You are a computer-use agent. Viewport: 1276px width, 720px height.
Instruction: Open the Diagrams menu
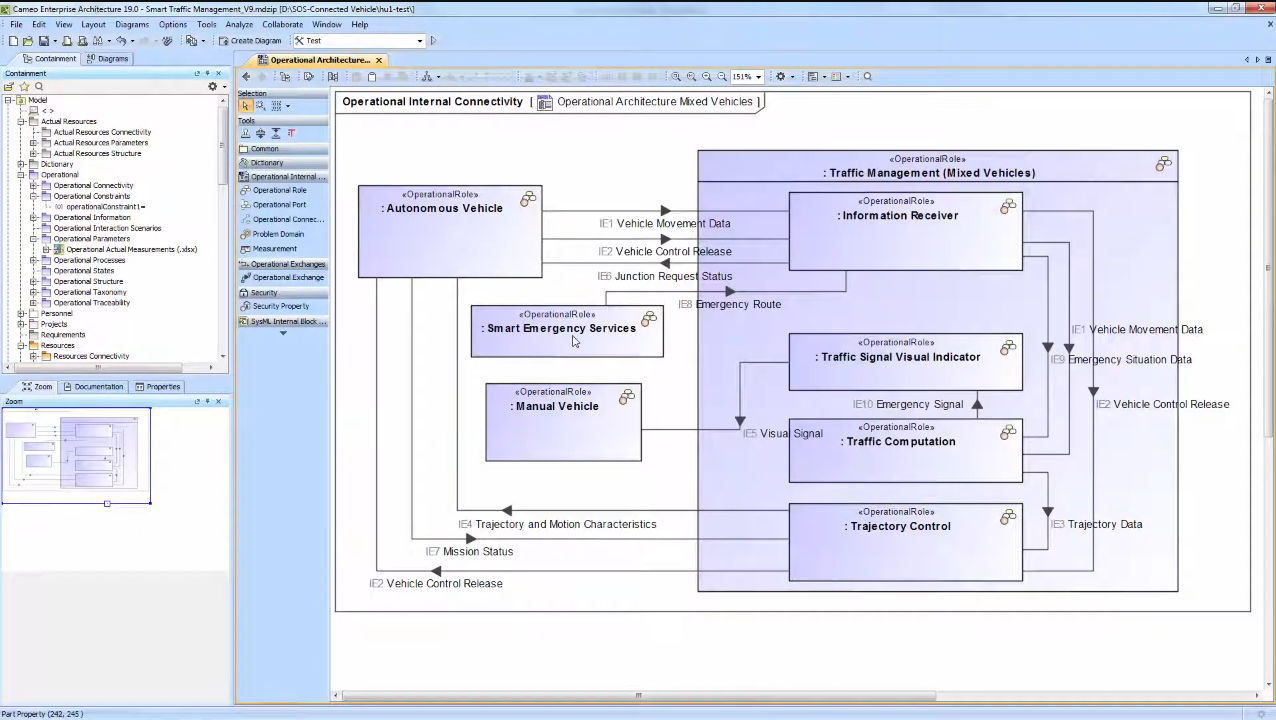[x=132, y=24]
